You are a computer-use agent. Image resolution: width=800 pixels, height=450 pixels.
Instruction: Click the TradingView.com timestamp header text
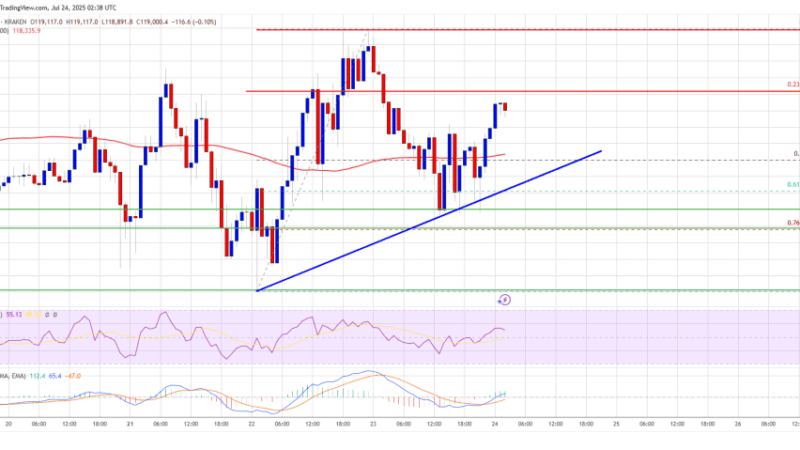click(58, 8)
